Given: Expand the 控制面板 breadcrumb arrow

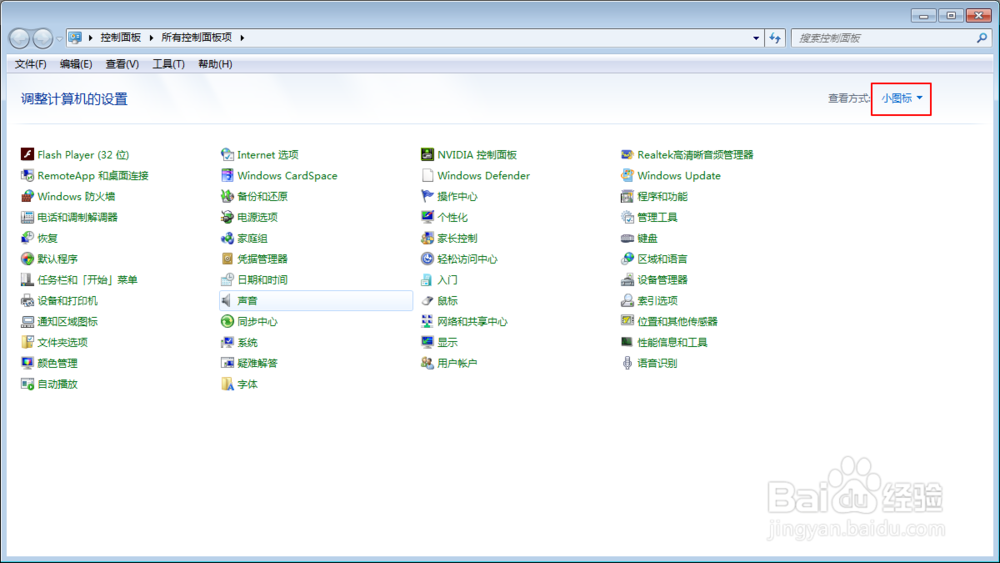Looking at the screenshot, I should click(x=151, y=38).
